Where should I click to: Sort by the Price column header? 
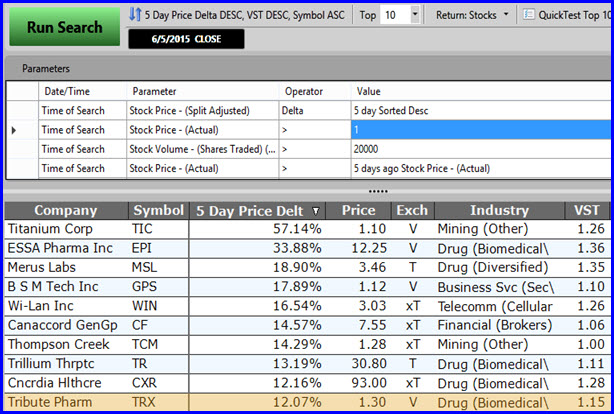coord(358,211)
